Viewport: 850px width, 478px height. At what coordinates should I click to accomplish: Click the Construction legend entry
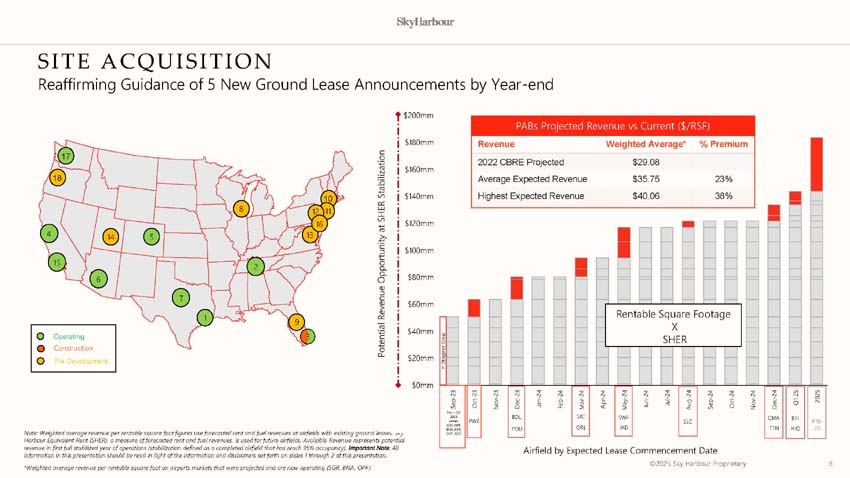click(x=68, y=348)
